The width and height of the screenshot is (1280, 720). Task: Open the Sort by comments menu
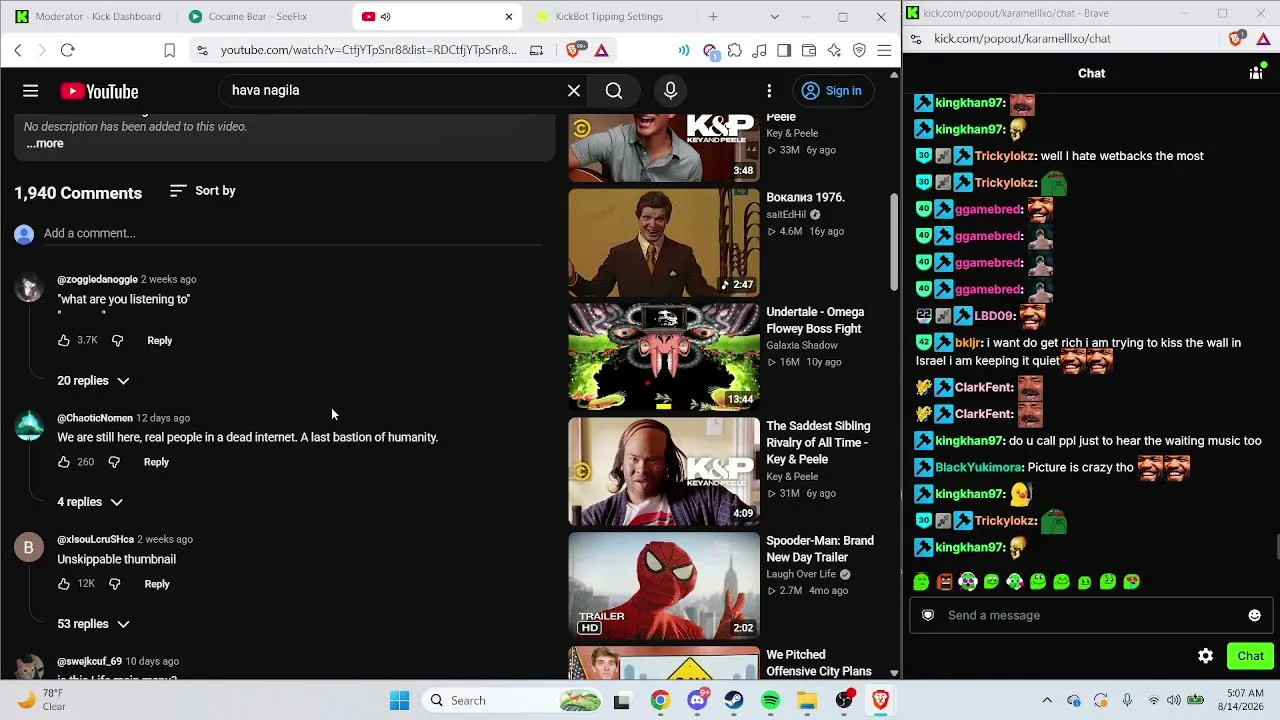coord(203,191)
